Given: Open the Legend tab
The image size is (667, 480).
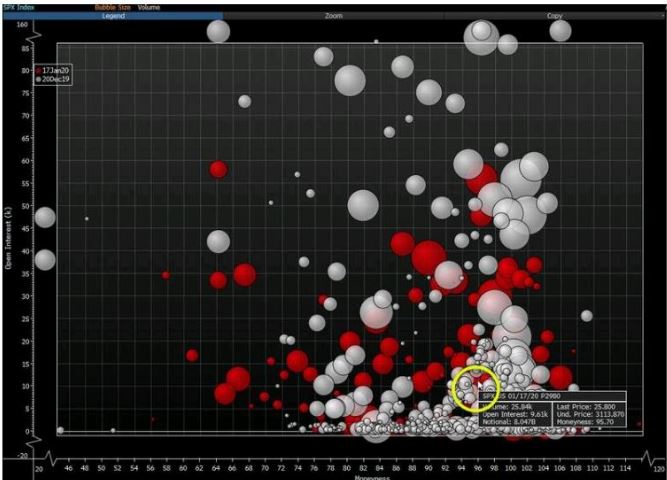Looking at the screenshot, I should coord(111,17).
